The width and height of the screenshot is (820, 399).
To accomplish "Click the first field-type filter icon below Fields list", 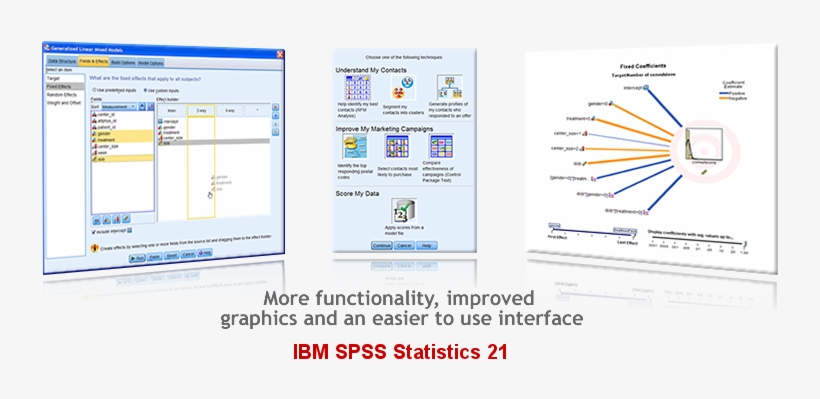I will (97, 221).
